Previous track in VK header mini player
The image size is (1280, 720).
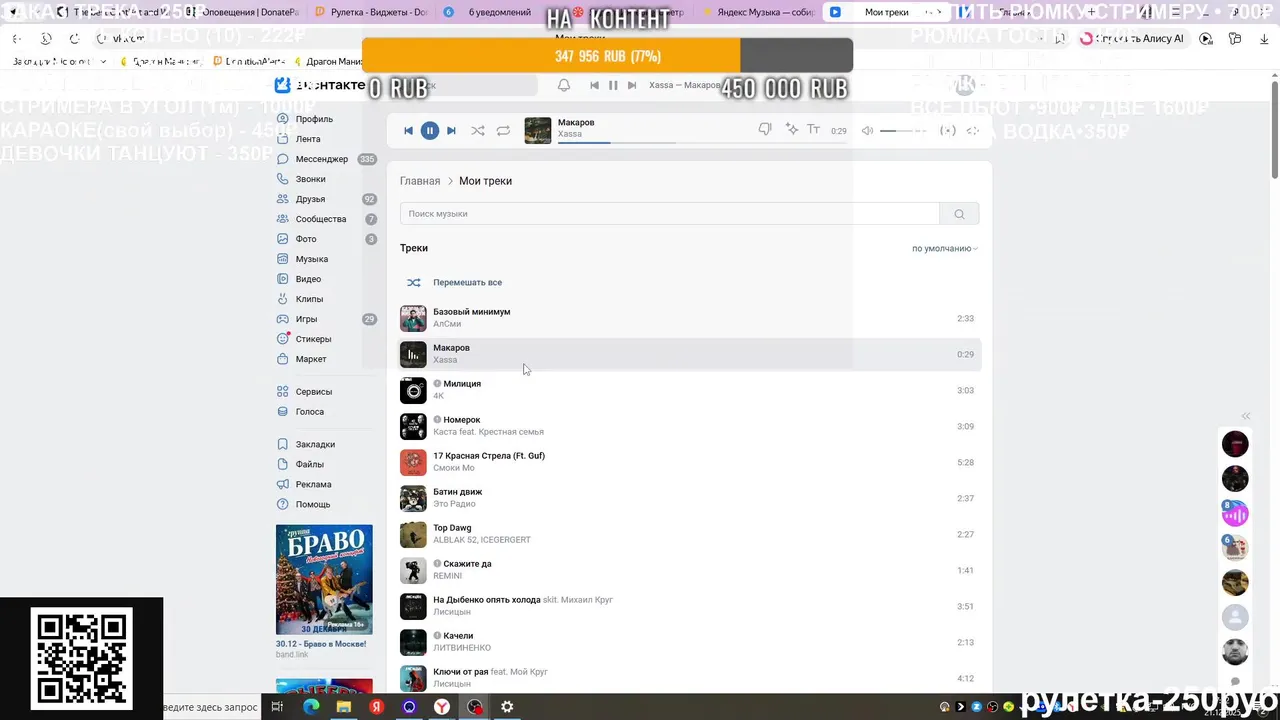tap(594, 85)
